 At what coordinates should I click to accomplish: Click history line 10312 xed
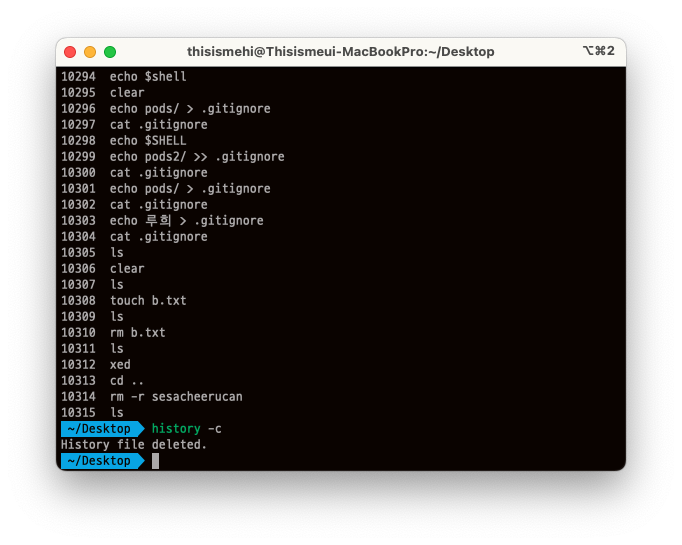click(x=96, y=364)
